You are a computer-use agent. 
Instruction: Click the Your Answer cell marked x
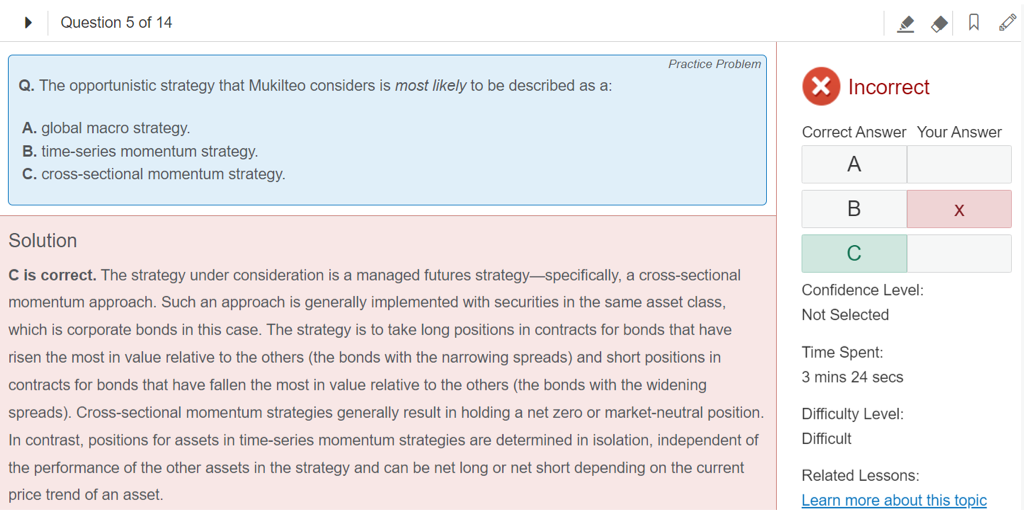(x=959, y=209)
